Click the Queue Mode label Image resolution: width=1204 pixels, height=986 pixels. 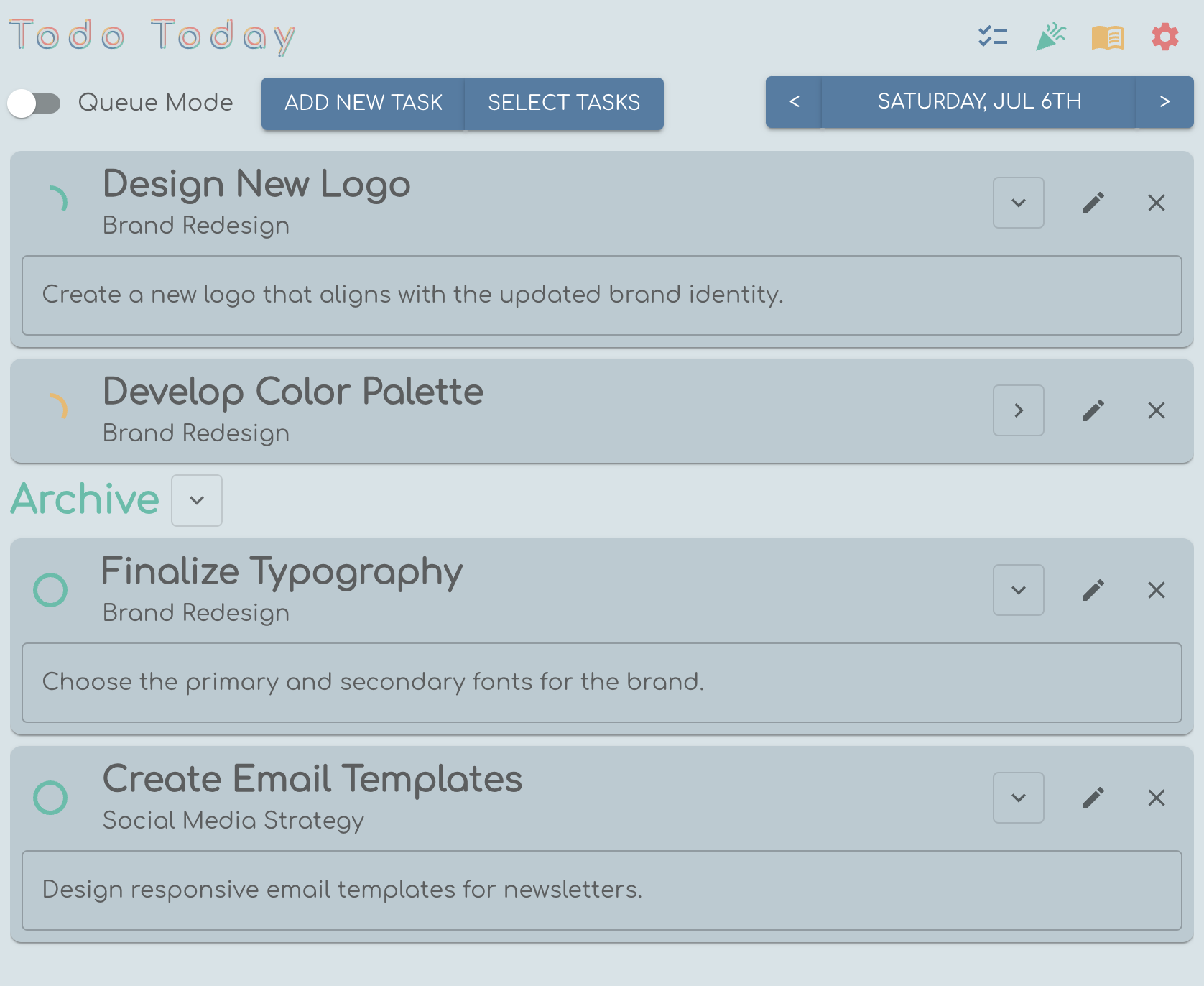click(155, 103)
